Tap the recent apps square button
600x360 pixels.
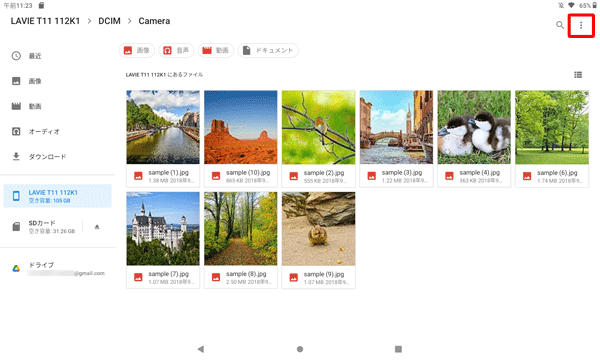(398, 349)
